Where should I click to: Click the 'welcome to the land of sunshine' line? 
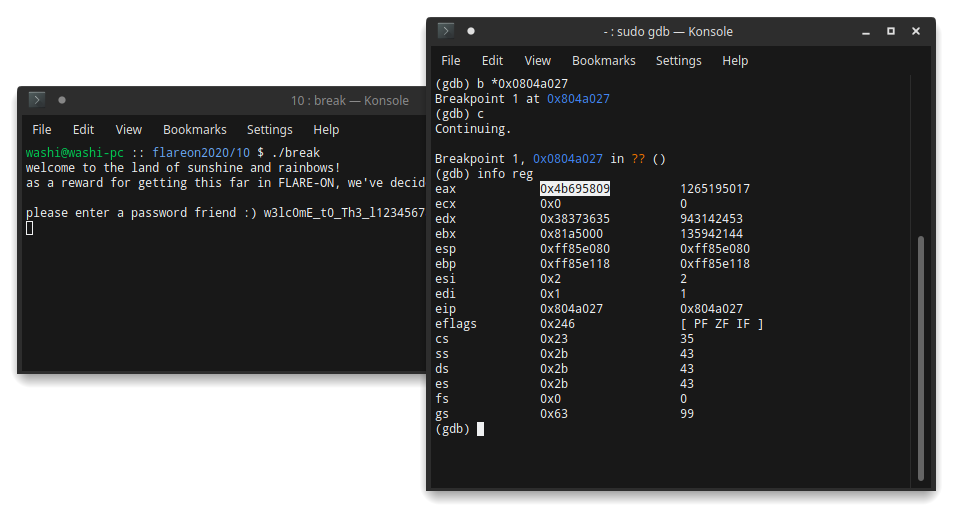183,168
